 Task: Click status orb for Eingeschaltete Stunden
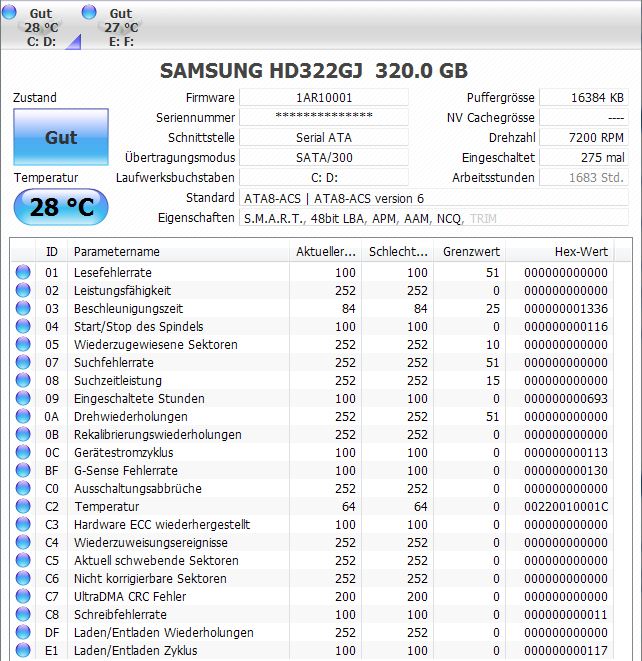point(23,398)
